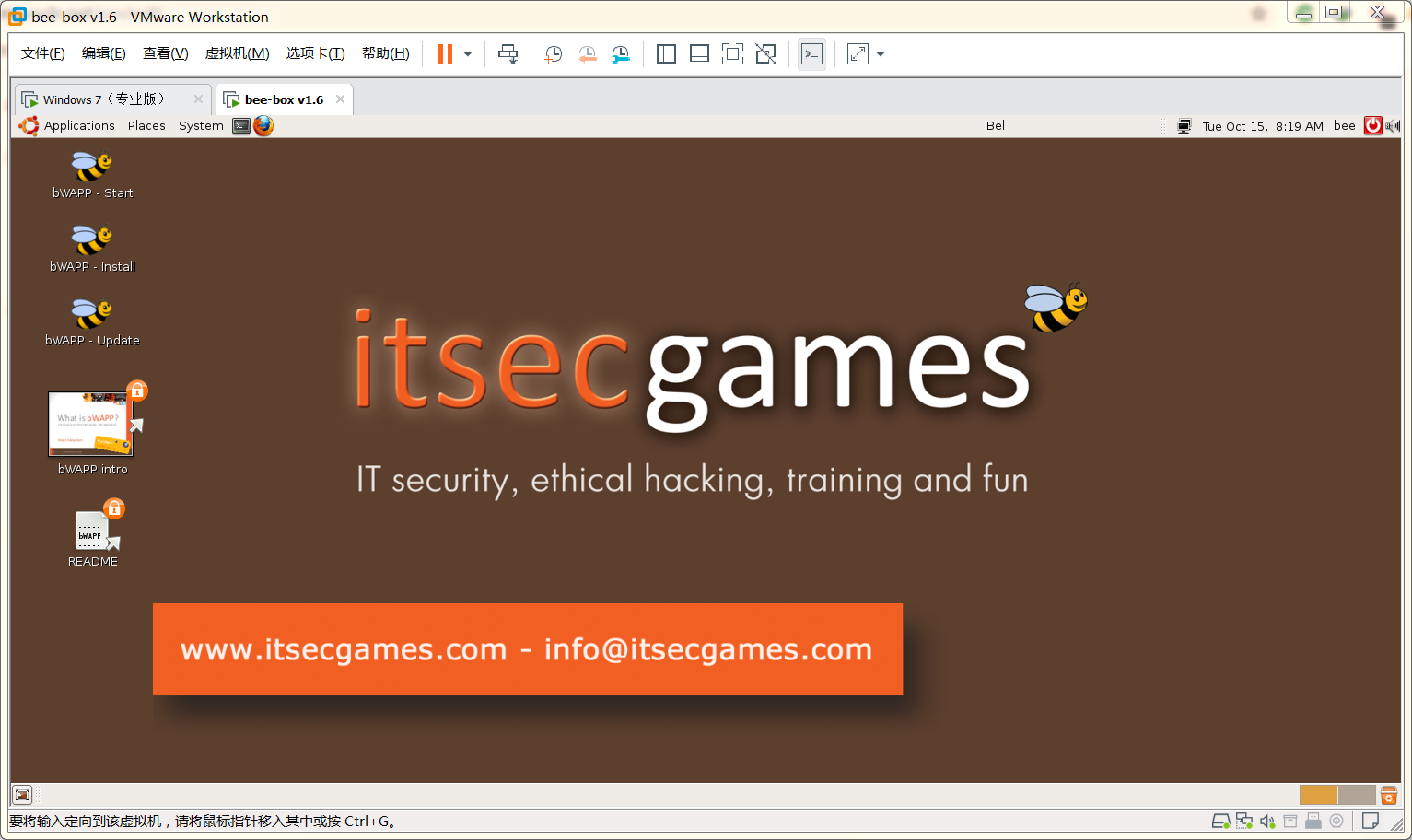Select the README file on the desktop

[x=93, y=534]
